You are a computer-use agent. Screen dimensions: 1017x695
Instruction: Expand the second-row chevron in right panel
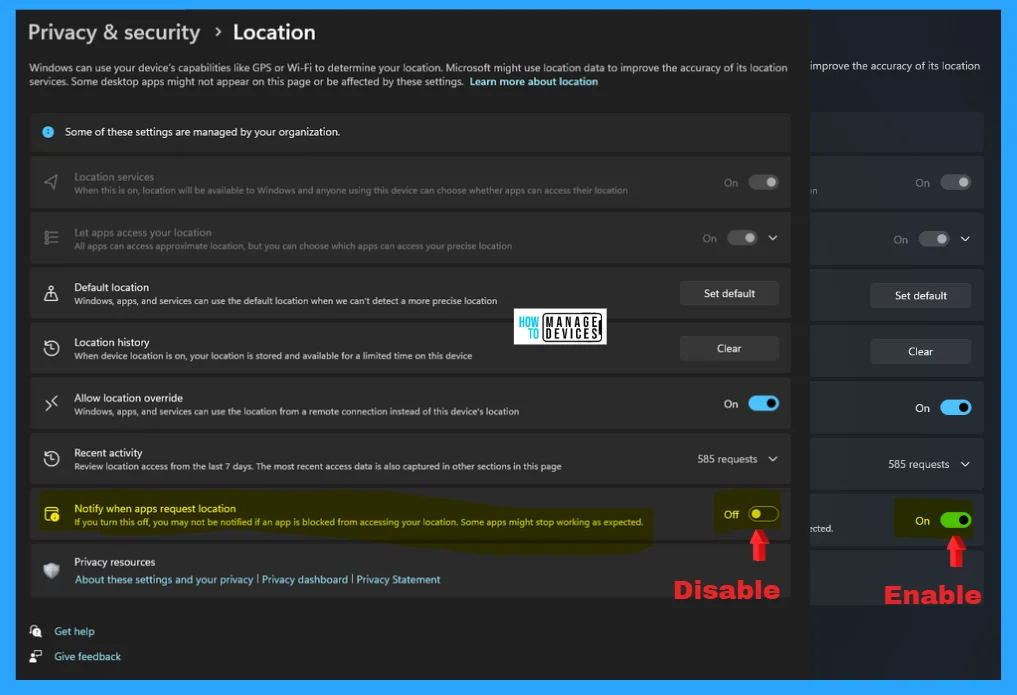click(x=965, y=239)
